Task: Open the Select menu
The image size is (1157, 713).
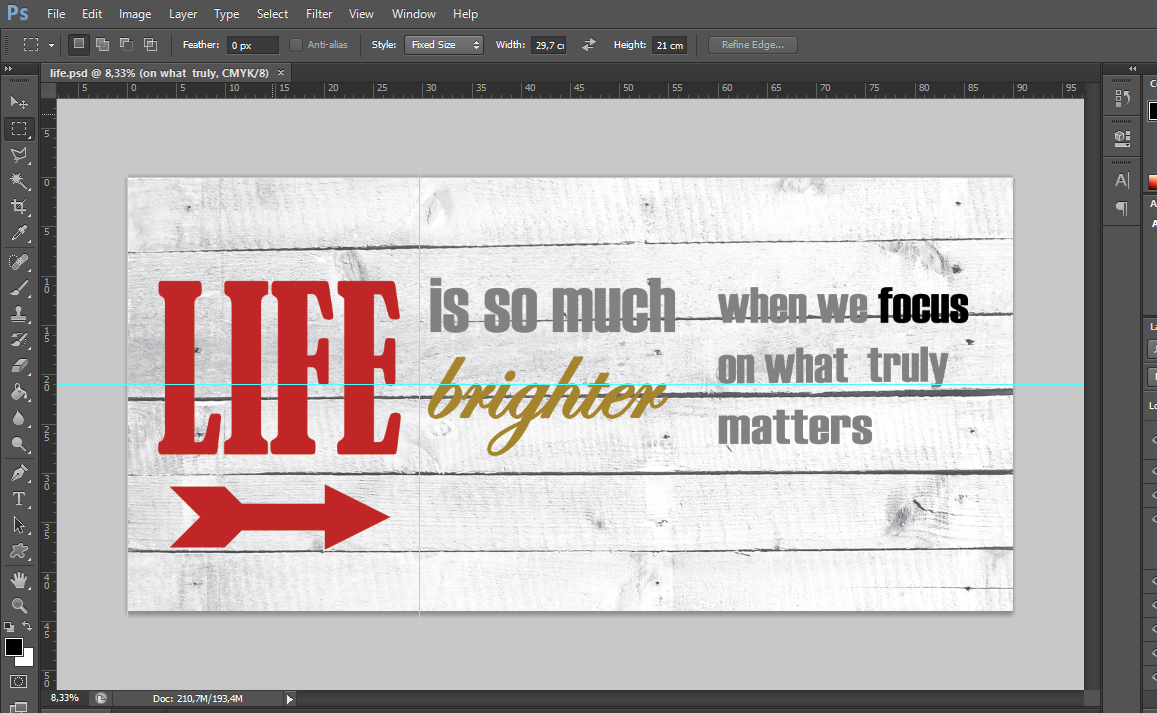Action: (x=272, y=14)
